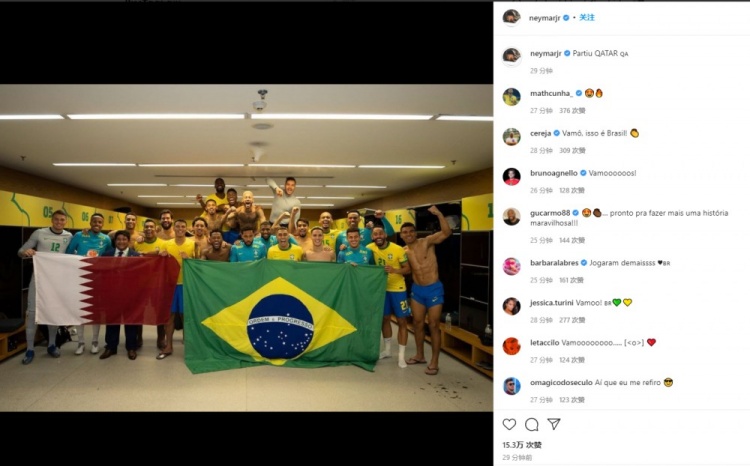Share the post via paper plane icon

tap(553, 424)
